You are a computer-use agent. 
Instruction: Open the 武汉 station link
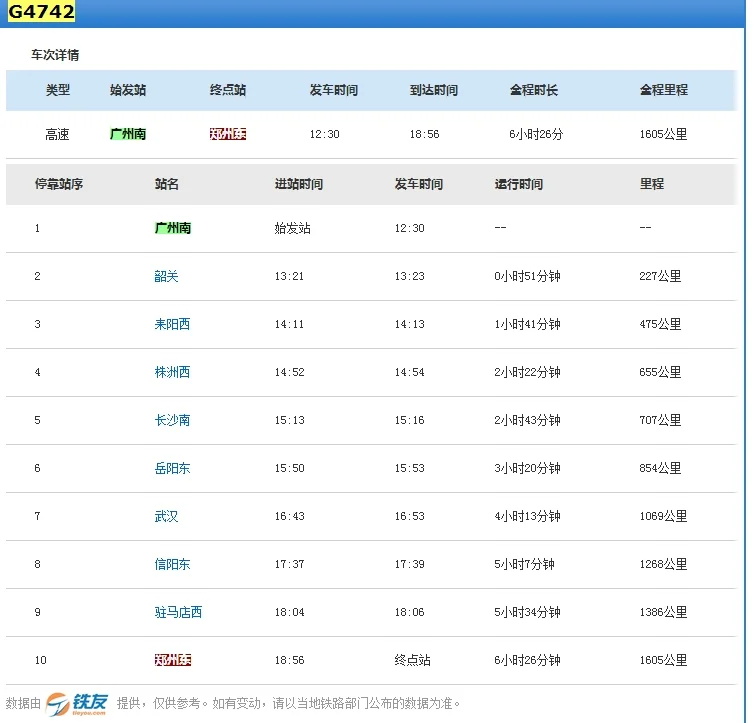coord(166,516)
